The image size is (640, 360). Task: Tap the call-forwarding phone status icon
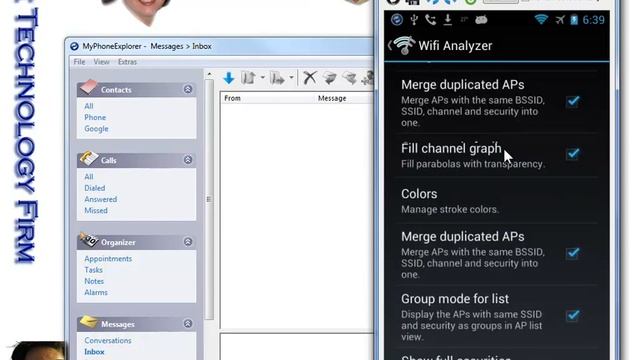pos(430,20)
